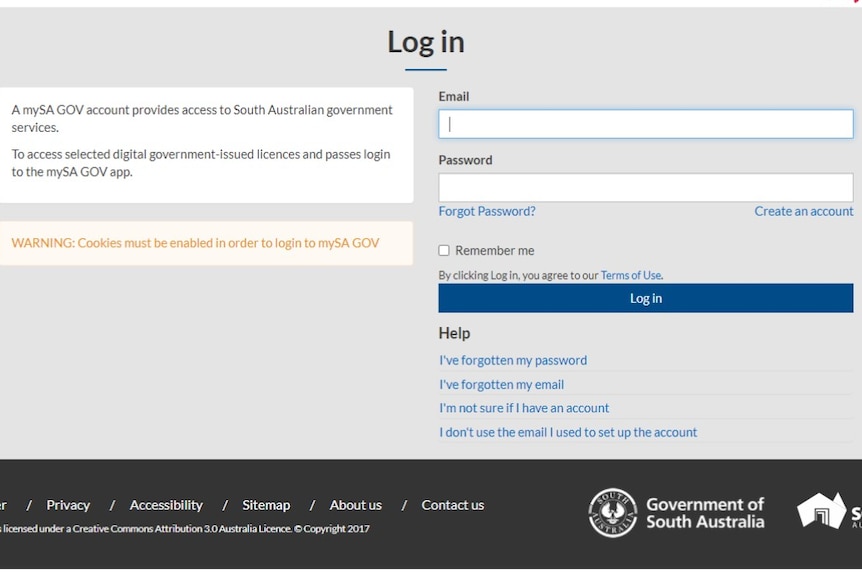Viewport: 862px width, 575px height.
Task: Click the Remember me label text
Action: [x=495, y=251]
